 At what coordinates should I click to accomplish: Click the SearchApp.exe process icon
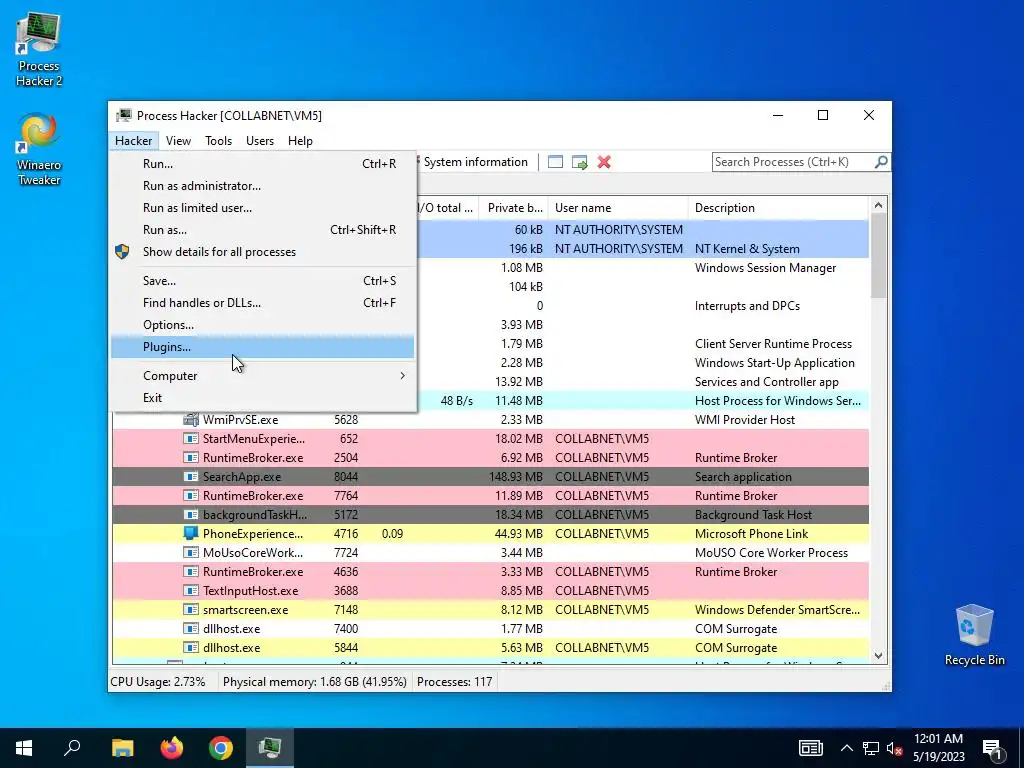tap(191, 477)
